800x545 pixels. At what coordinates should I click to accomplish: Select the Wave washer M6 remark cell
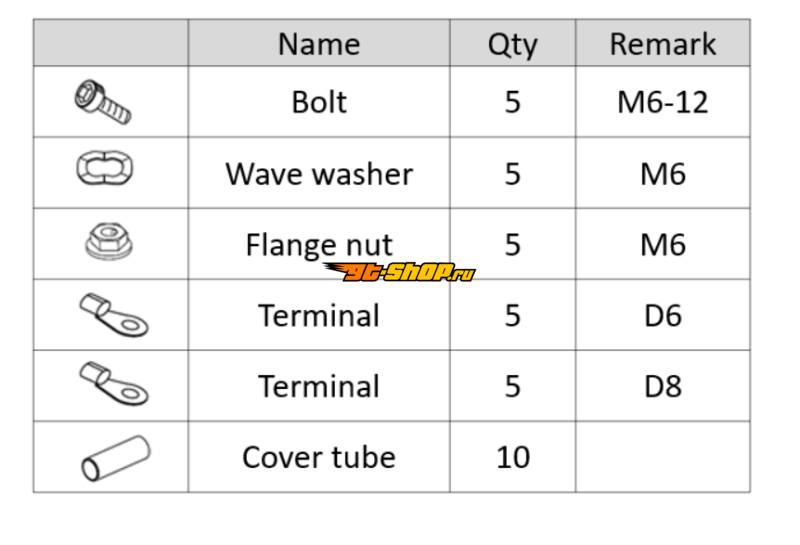662,173
